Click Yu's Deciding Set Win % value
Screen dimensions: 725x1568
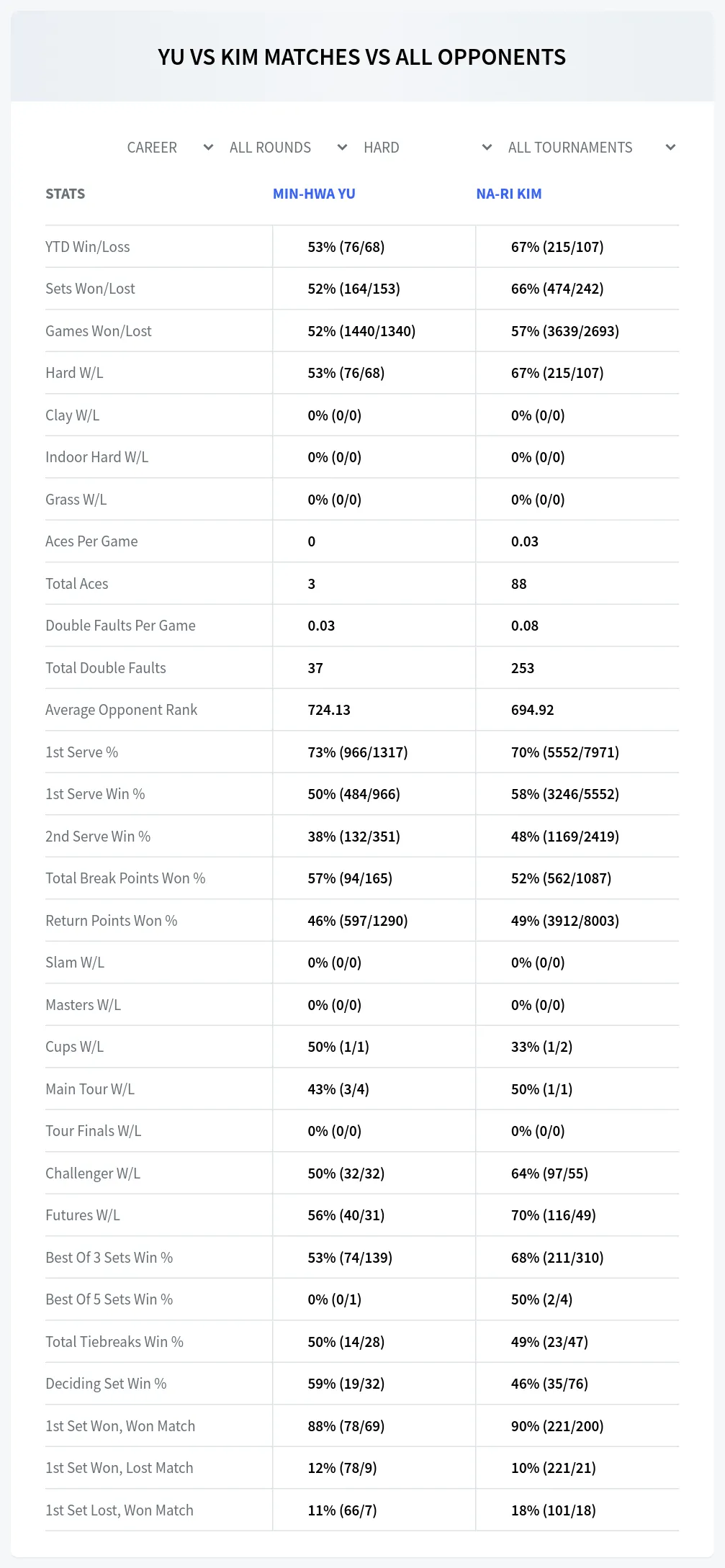pos(346,1384)
